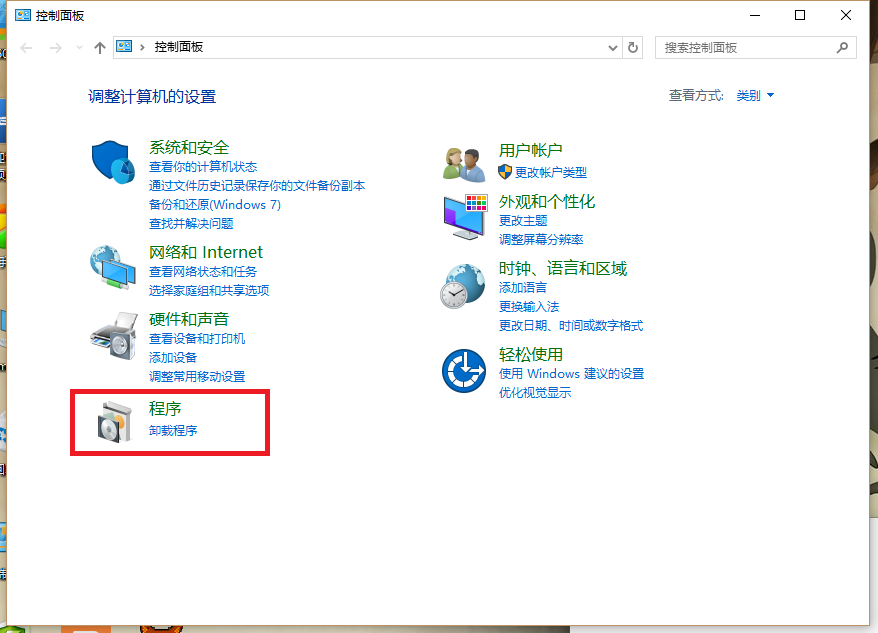Click the forward navigation arrow
878x633 pixels.
pyautogui.click(x=55, y=48)
